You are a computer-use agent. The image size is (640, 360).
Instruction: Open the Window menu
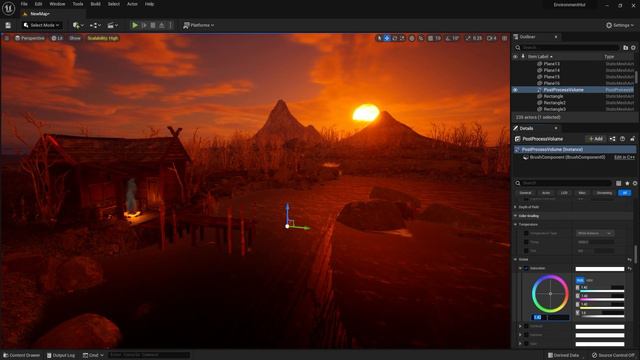tap(57, 4)
